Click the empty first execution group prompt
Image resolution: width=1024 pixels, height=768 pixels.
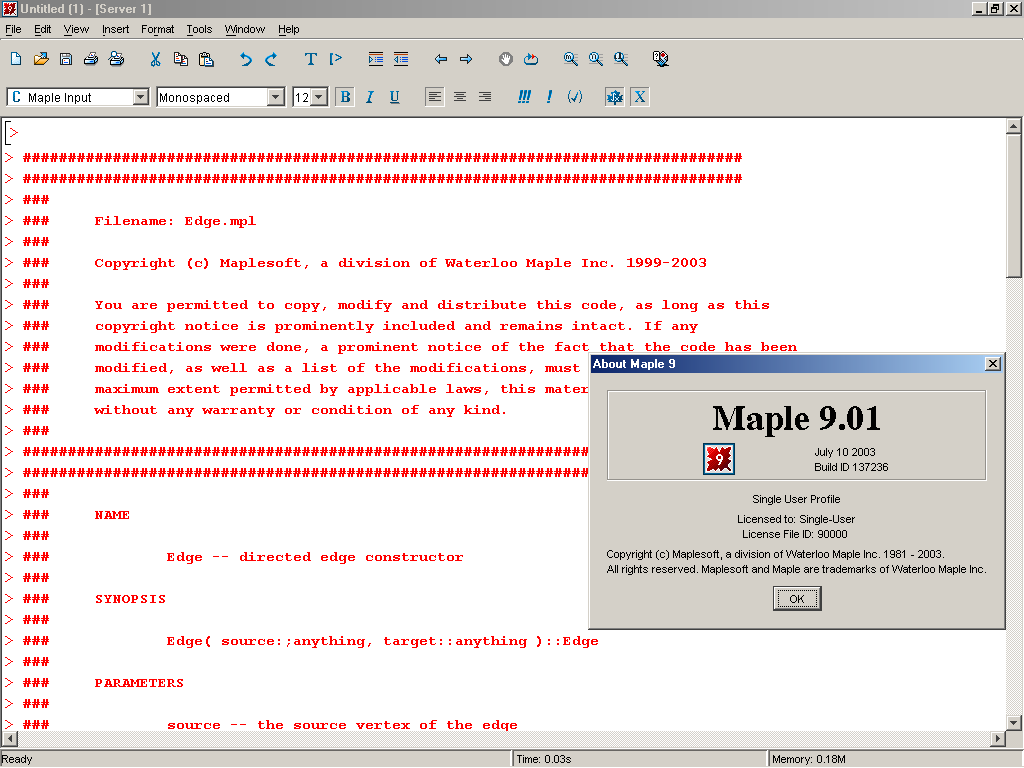coord(12,133)
